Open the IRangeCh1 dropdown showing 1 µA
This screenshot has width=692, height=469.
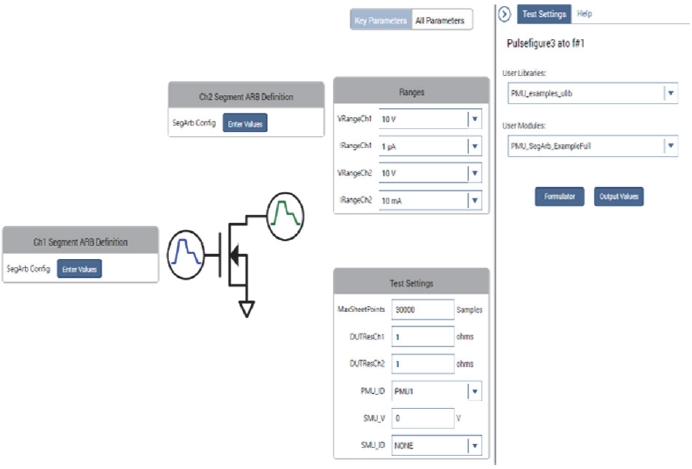coord(430,146)
